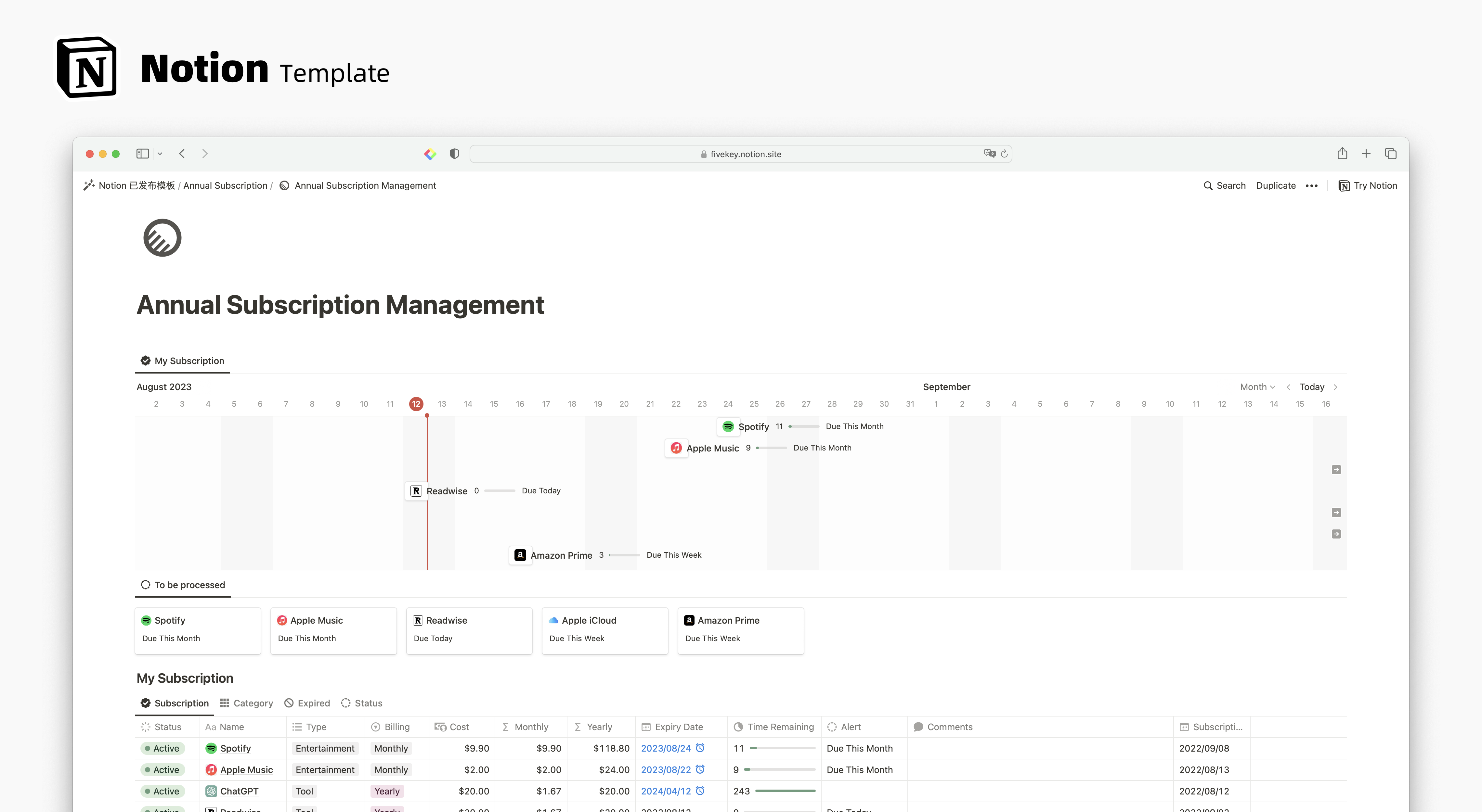
Task: Click the Active status tag of Apple Music
Action: (163, 769)
